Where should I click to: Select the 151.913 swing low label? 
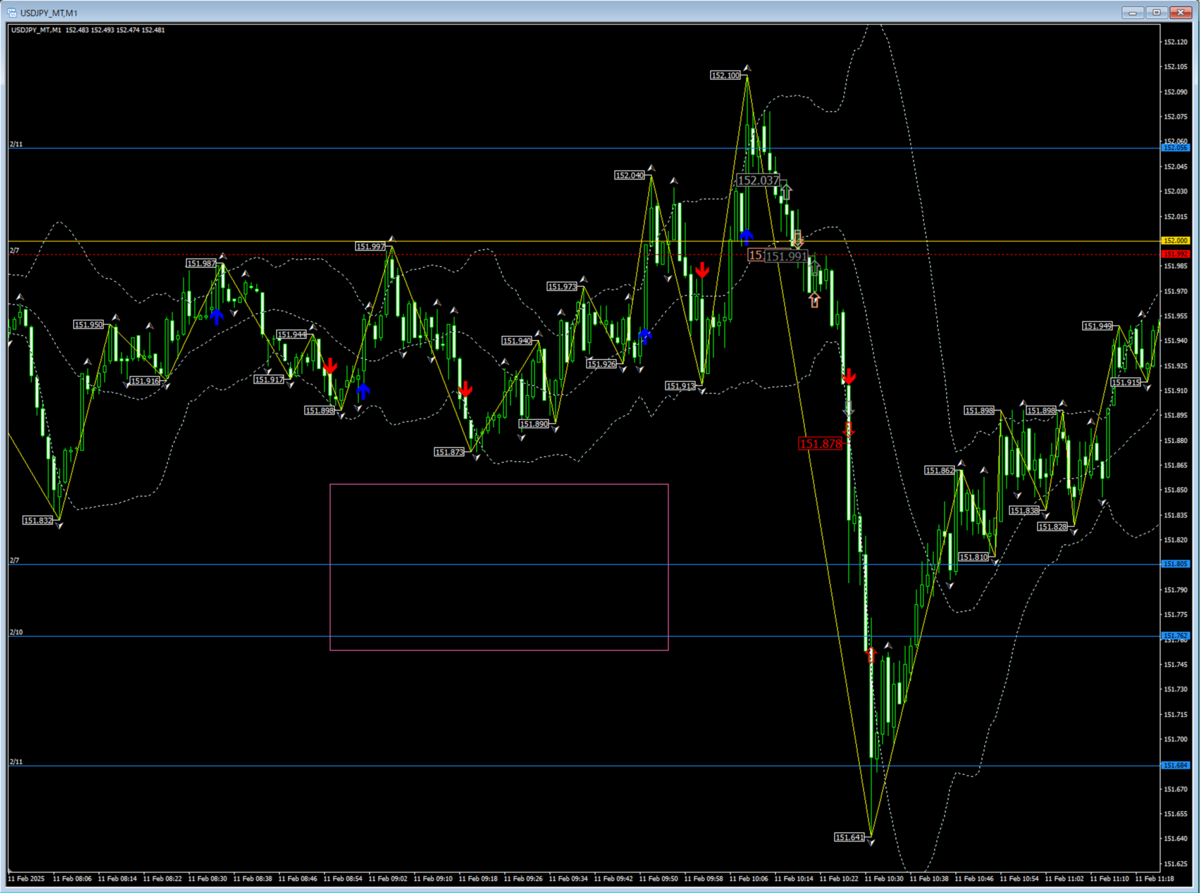[x=681, y=385]
